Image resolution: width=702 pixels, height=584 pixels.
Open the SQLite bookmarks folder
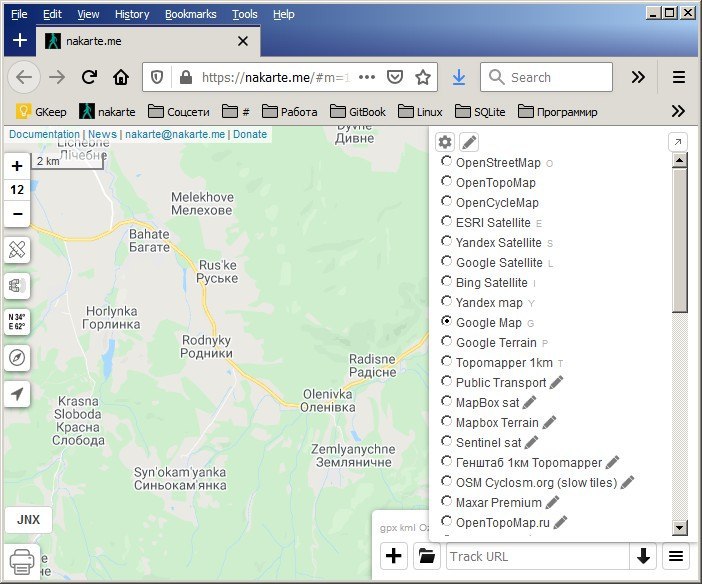pyautogui.click(x=480, y=112)
